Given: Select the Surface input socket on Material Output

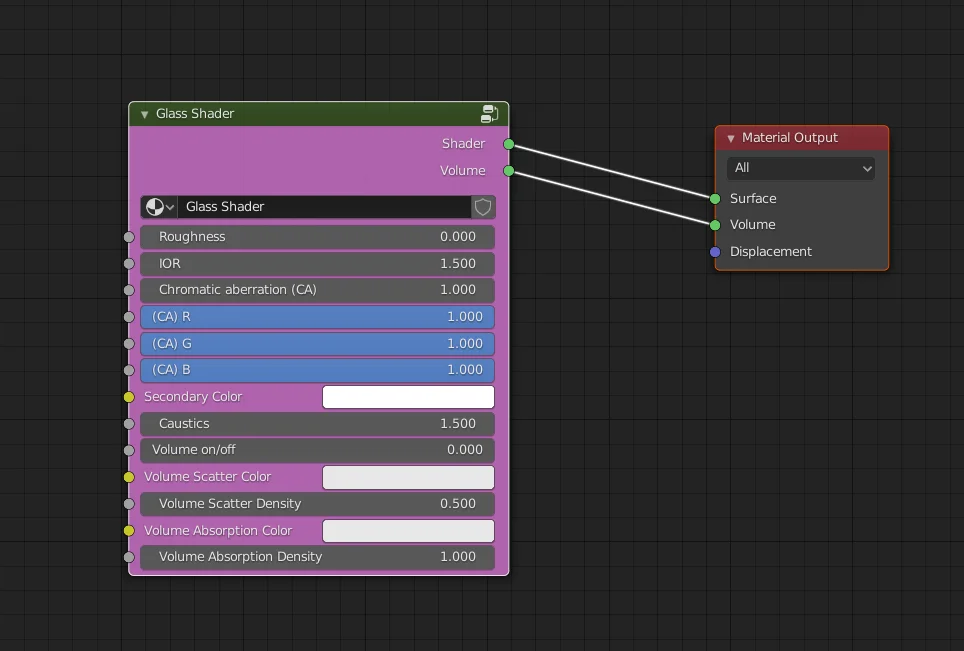Looking at the screenshot, I should click(714, 198).
